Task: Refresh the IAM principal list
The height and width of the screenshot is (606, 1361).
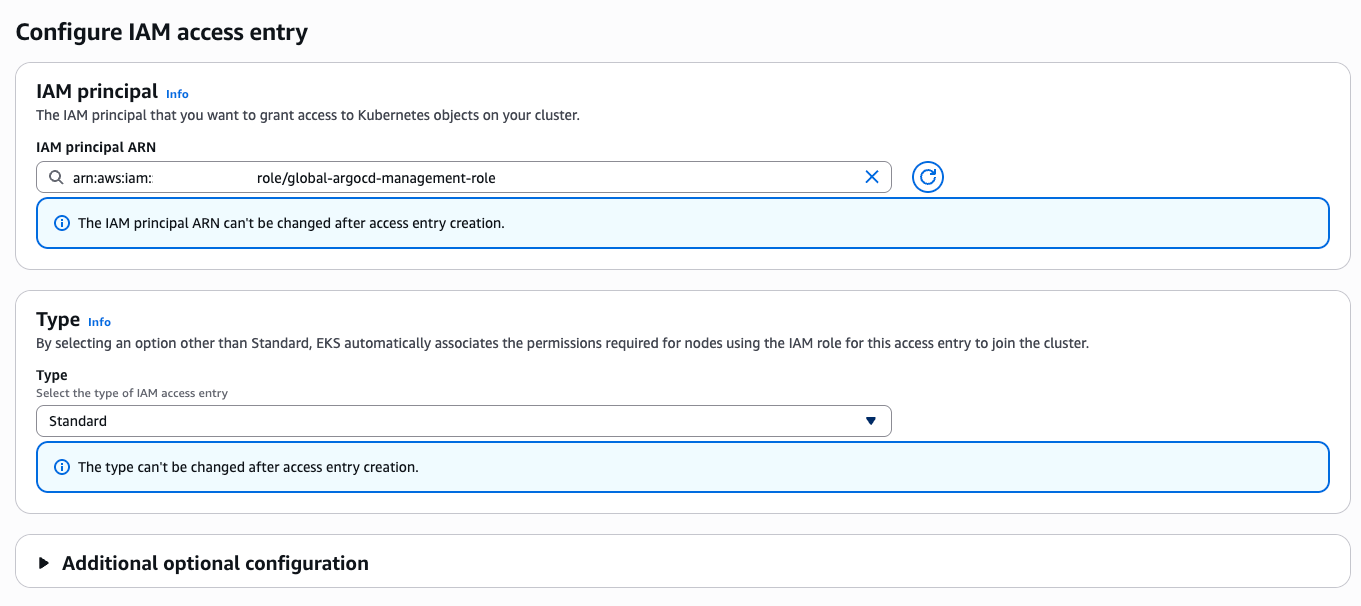Action: 928,177
